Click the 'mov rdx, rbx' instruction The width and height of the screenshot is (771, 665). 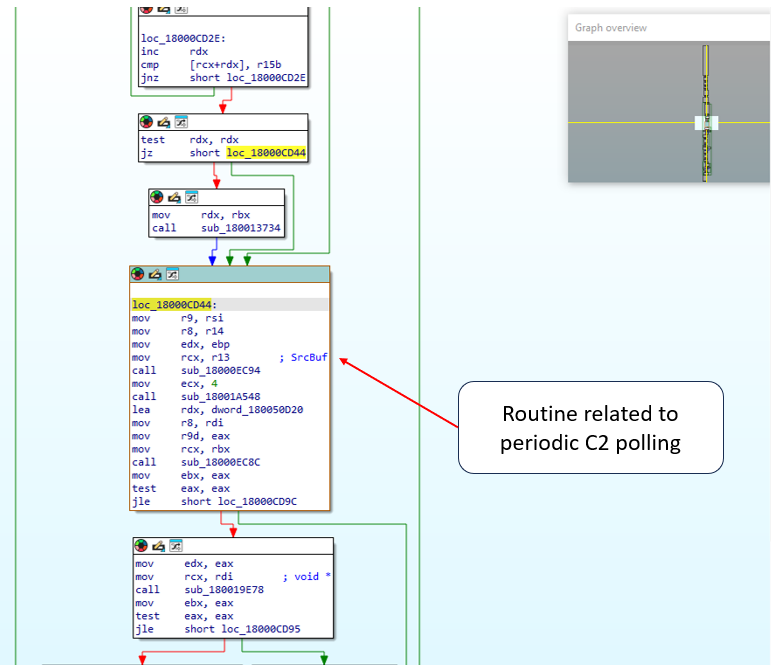pyautogui.click(x=201, y=215)
